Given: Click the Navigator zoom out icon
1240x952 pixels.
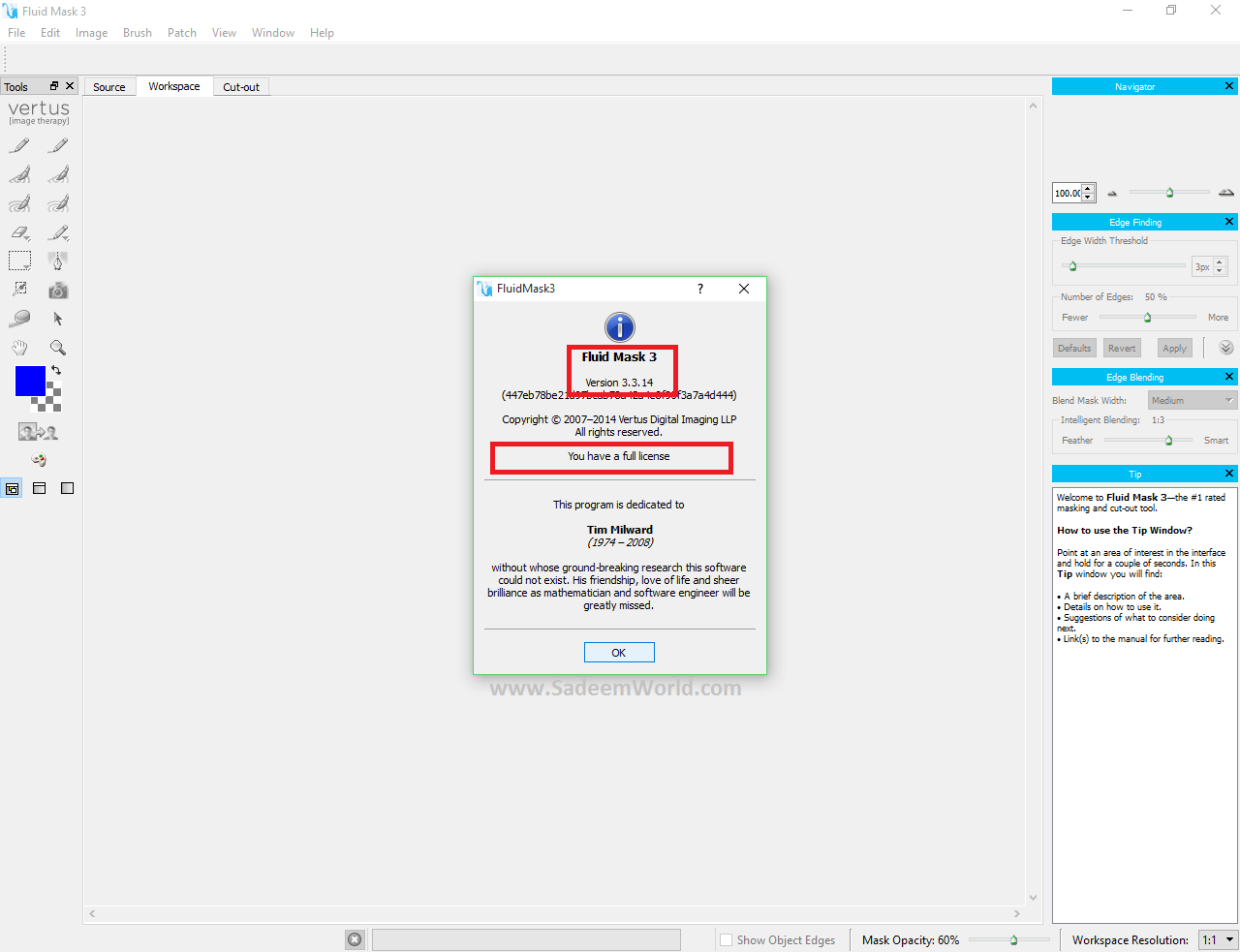Looking at the screenshot, I should pos(1112,193).
